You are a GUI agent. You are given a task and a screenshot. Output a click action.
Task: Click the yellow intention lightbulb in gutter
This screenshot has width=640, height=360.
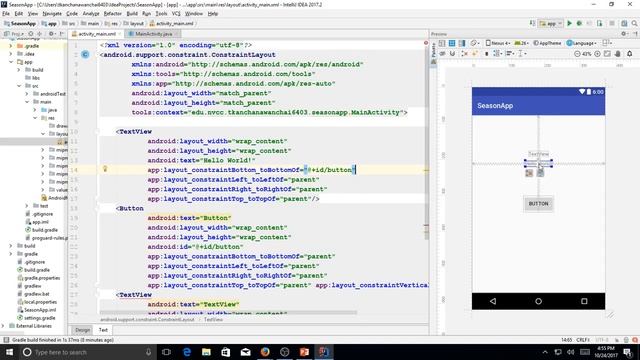pos(105,169)
